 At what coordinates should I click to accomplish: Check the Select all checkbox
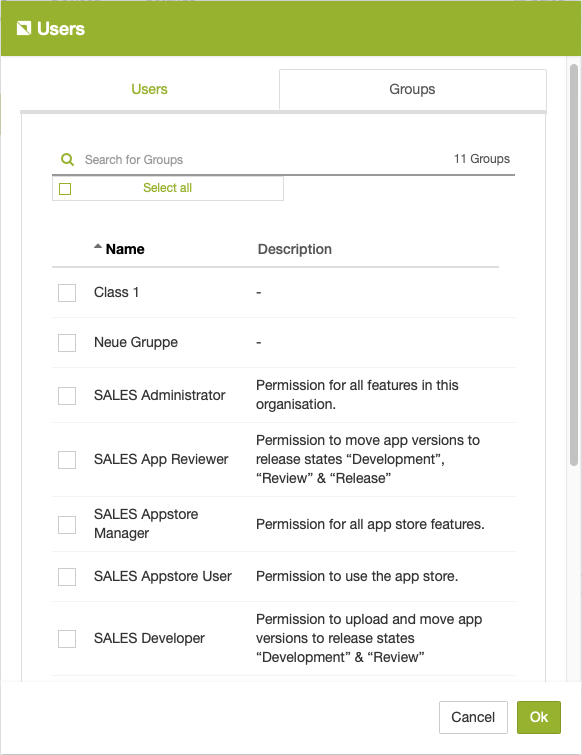tap(65, 189)
